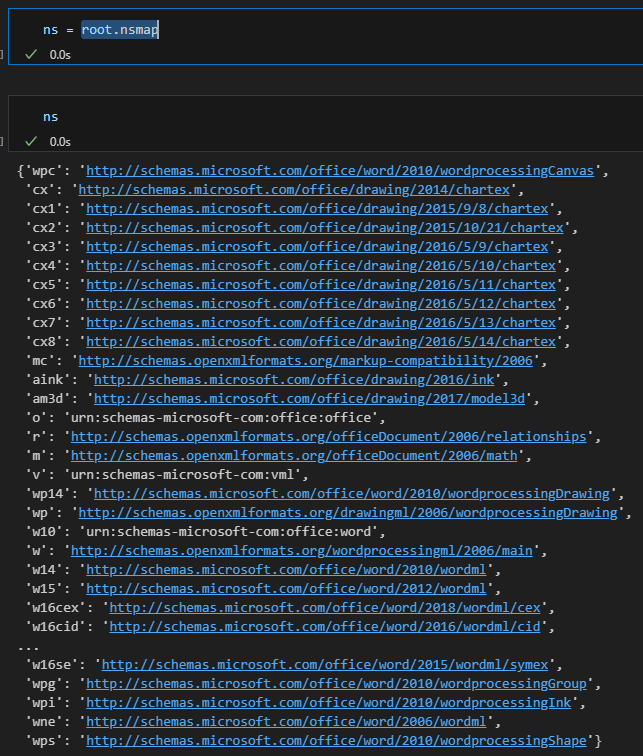Viewport: 643px width, 756px height.
Task: Open the word/2012/wordml link
Action: [x=286, y=589]
